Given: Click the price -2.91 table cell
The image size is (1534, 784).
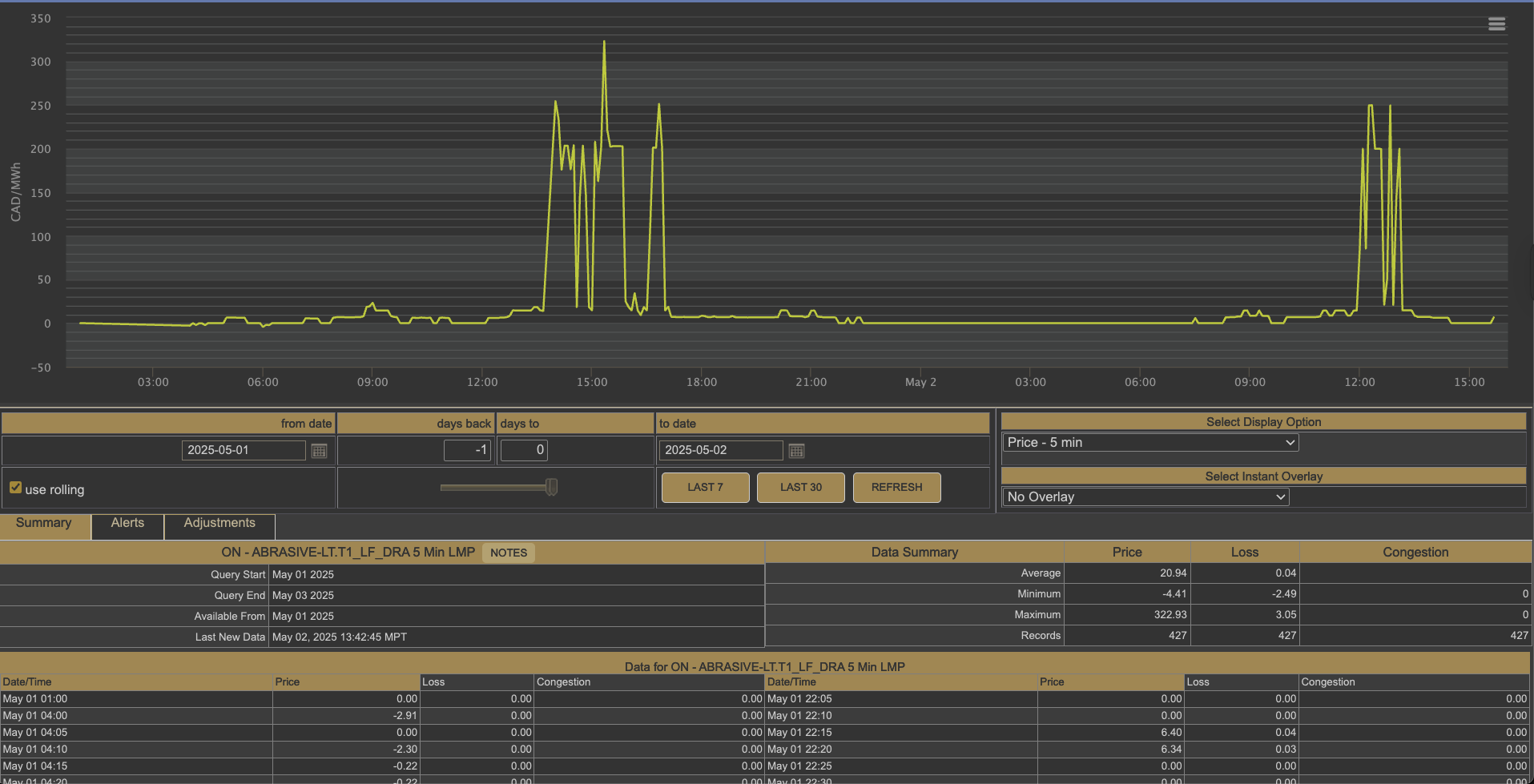Looking at the screenshot, I should (x=346, y=716).
